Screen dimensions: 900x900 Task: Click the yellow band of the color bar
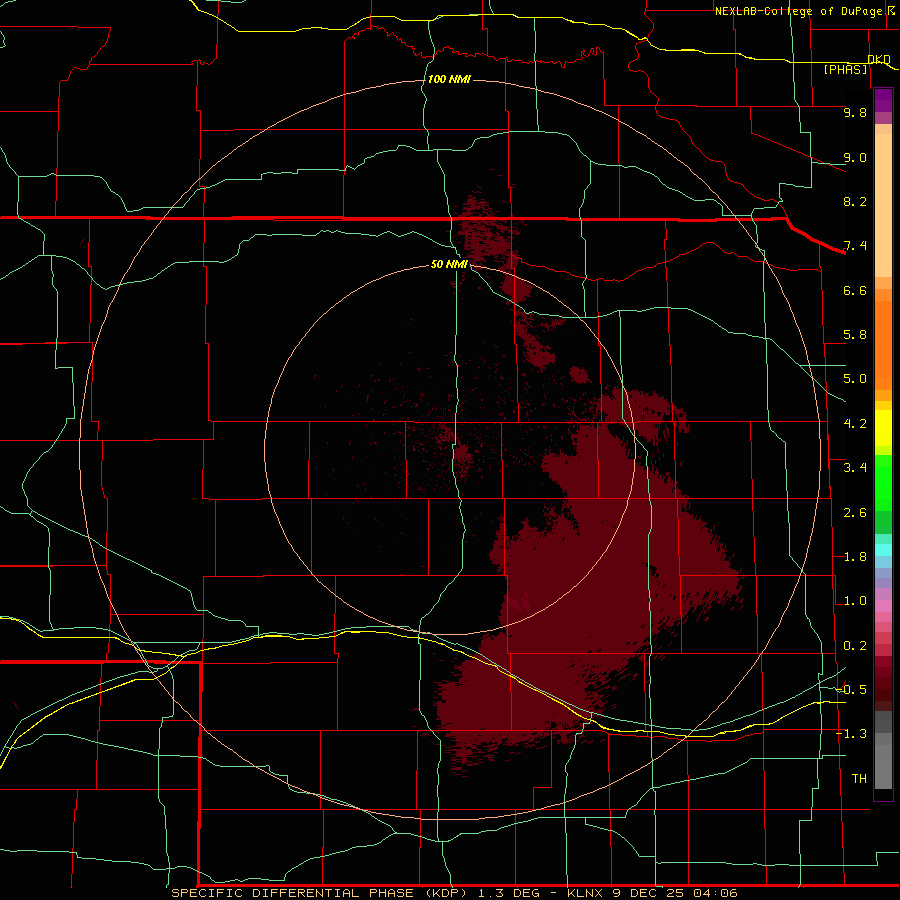883,428
